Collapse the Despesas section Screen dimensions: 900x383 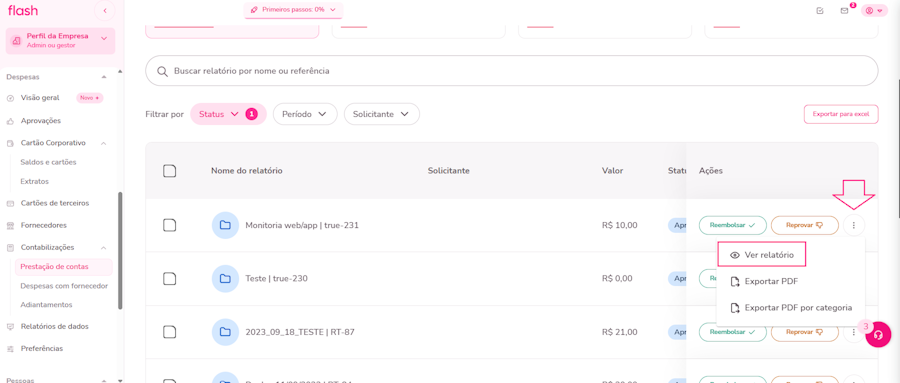tap(104, 77)
